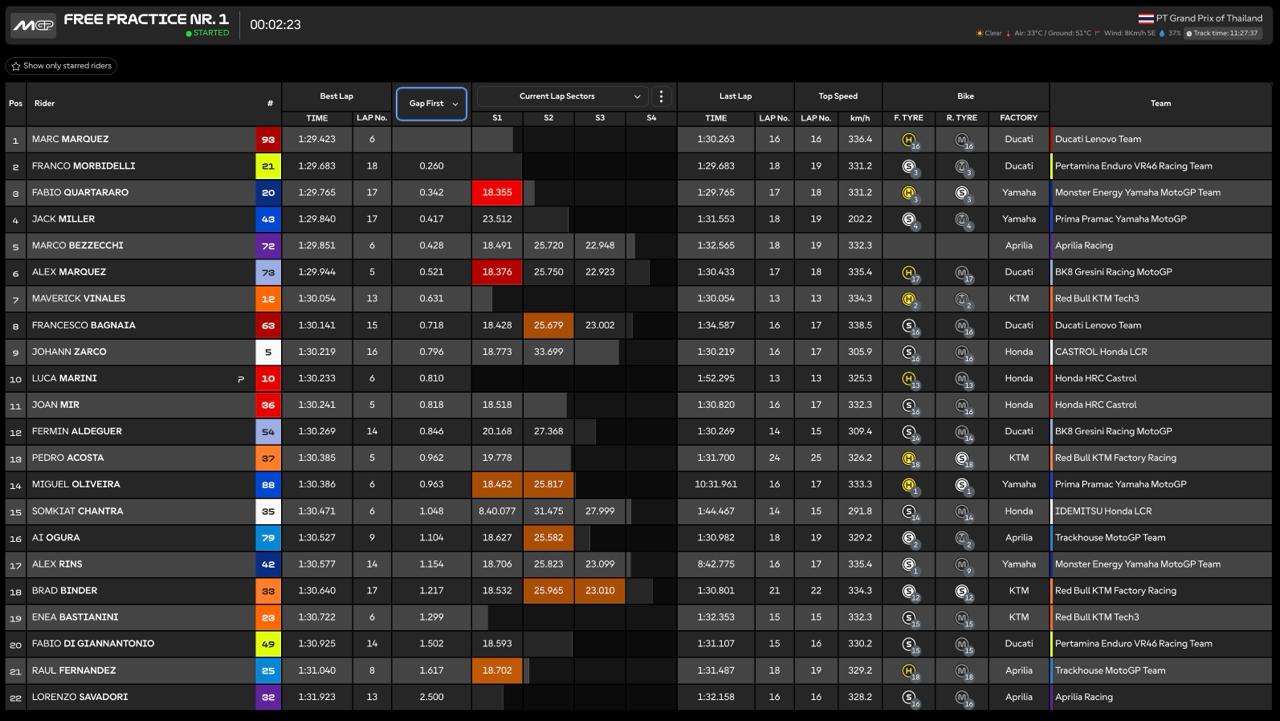1280x721 pixels.
Task: Click Marc Marquez's number 93 badge
Action: [268, 140]
